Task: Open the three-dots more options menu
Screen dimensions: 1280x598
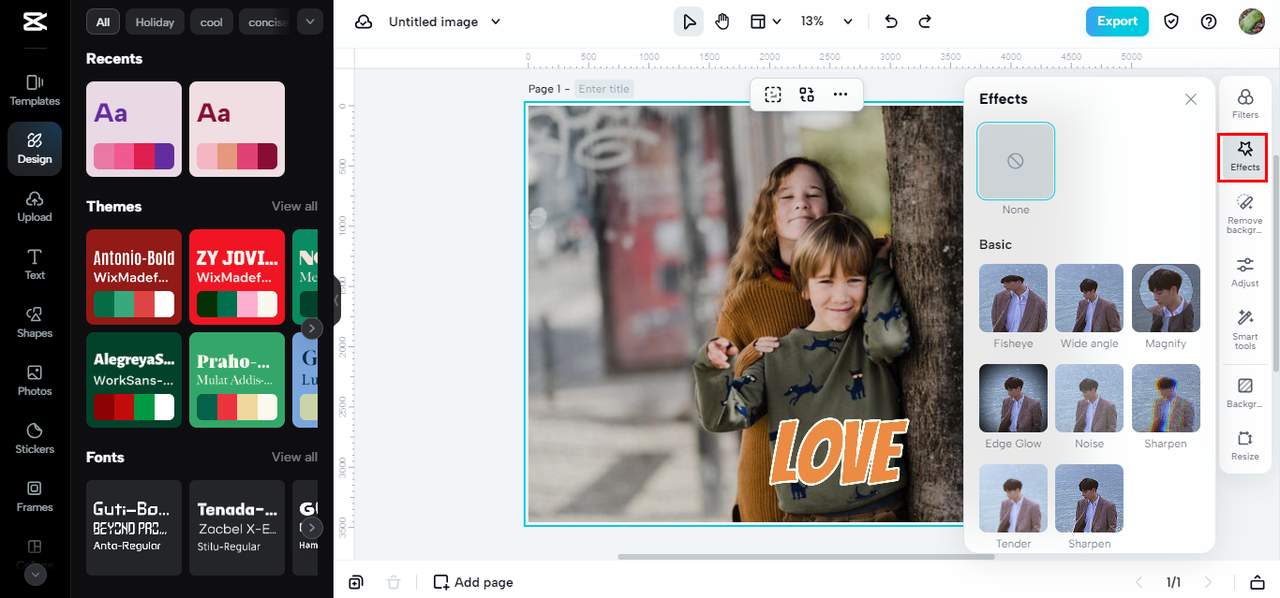Action: click(840, 94)
